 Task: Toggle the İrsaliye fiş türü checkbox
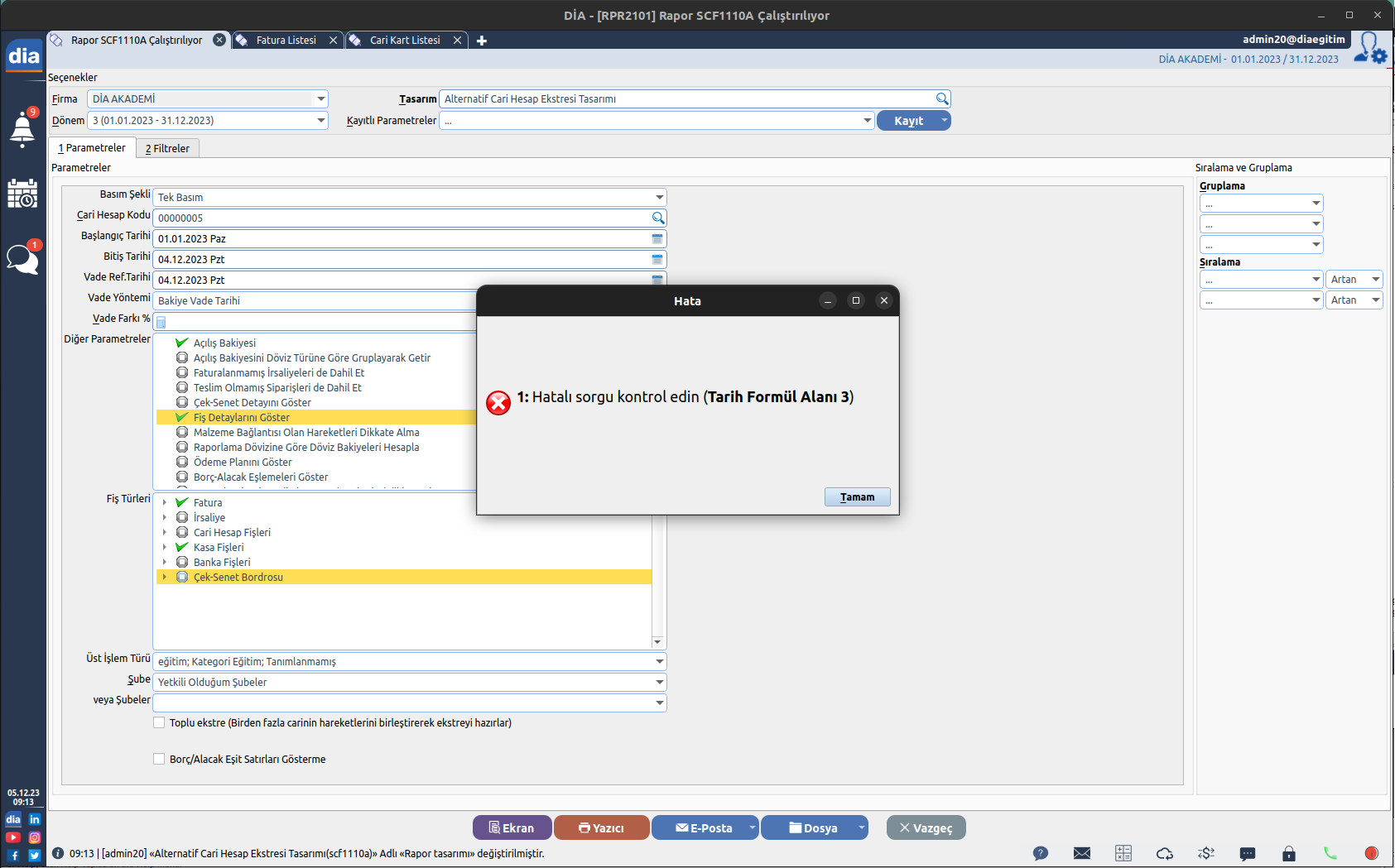[182, 518]
